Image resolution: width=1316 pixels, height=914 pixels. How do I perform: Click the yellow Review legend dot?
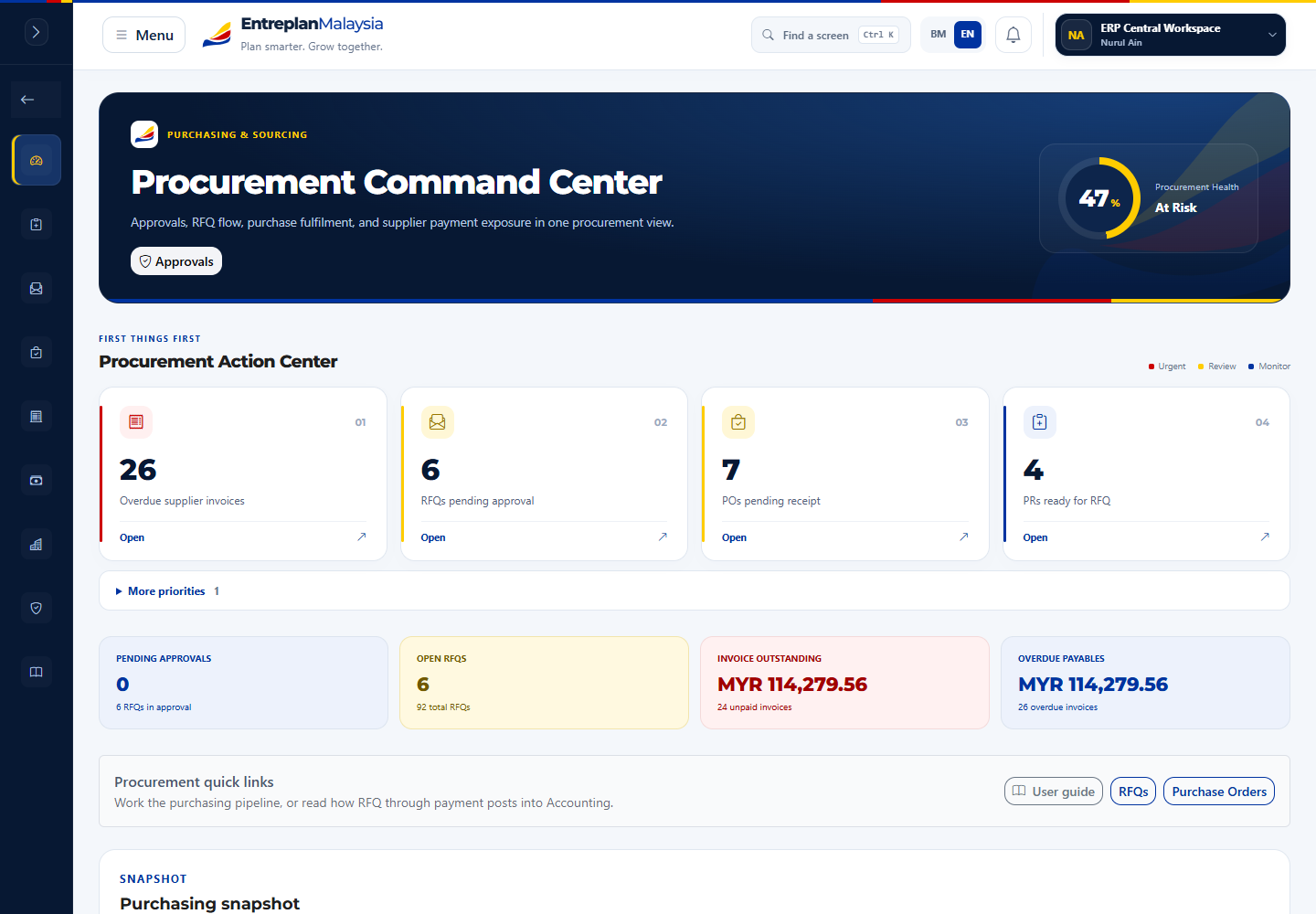click(1201, 367)
